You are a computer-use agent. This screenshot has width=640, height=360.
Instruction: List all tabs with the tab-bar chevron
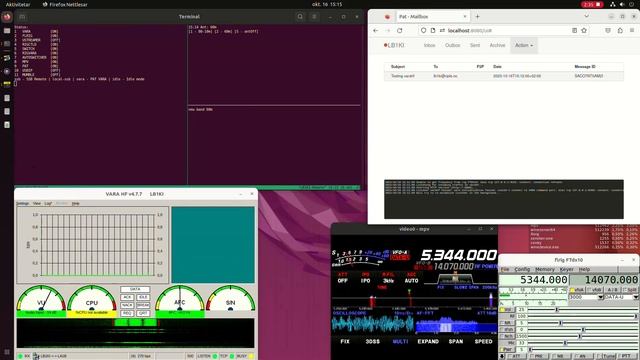[587, 17]
